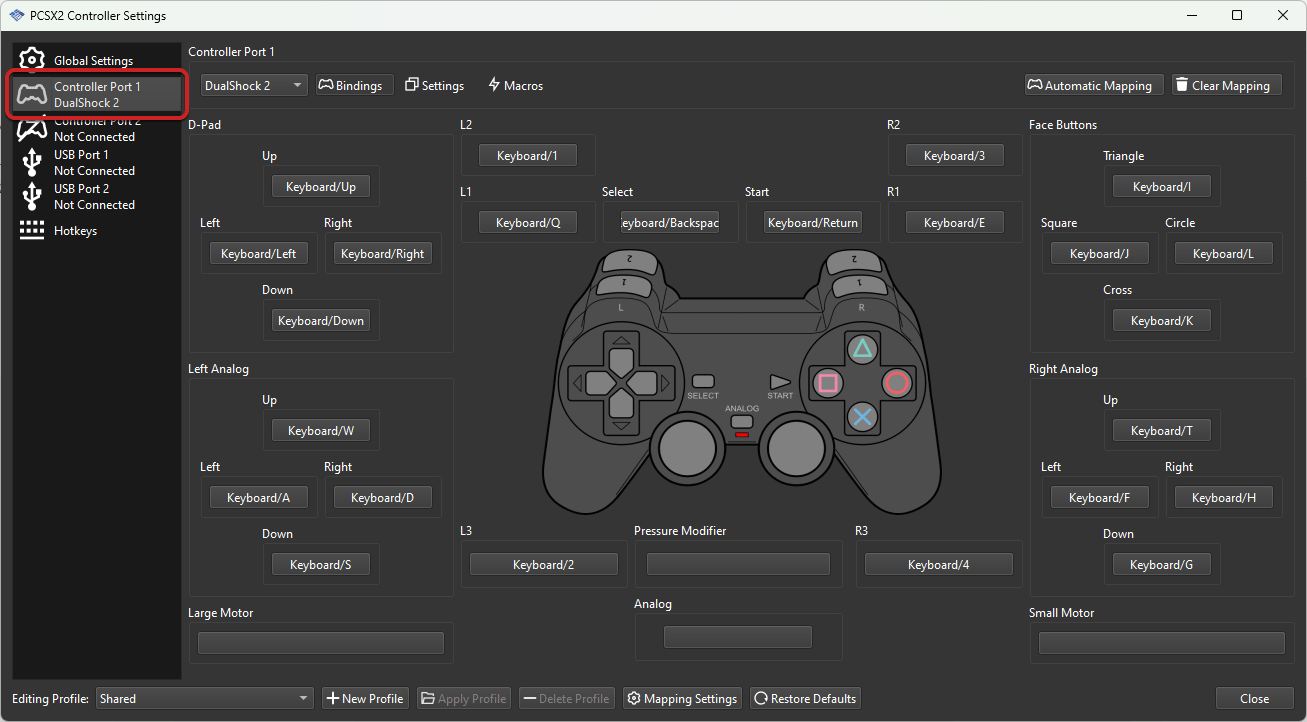Image resolution: width=1307 pixels, height=722 pixels.
Task: Click the empty Pressure Modifier binding
Action: tap(739, 565)
